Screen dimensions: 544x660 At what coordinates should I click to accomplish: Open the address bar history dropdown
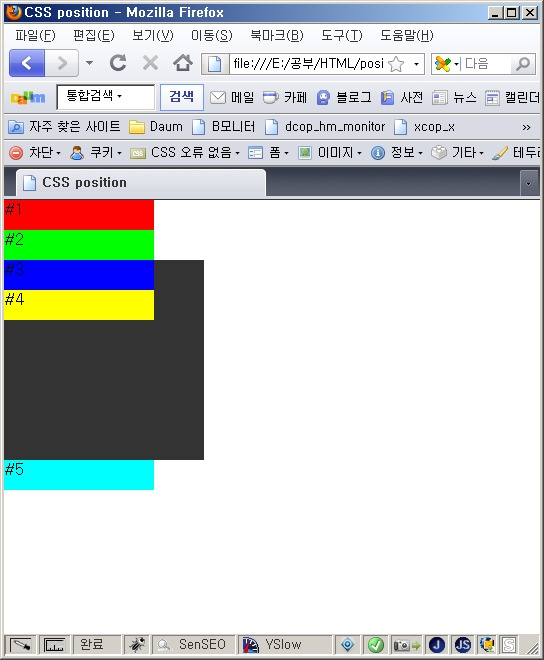point(416,64)
